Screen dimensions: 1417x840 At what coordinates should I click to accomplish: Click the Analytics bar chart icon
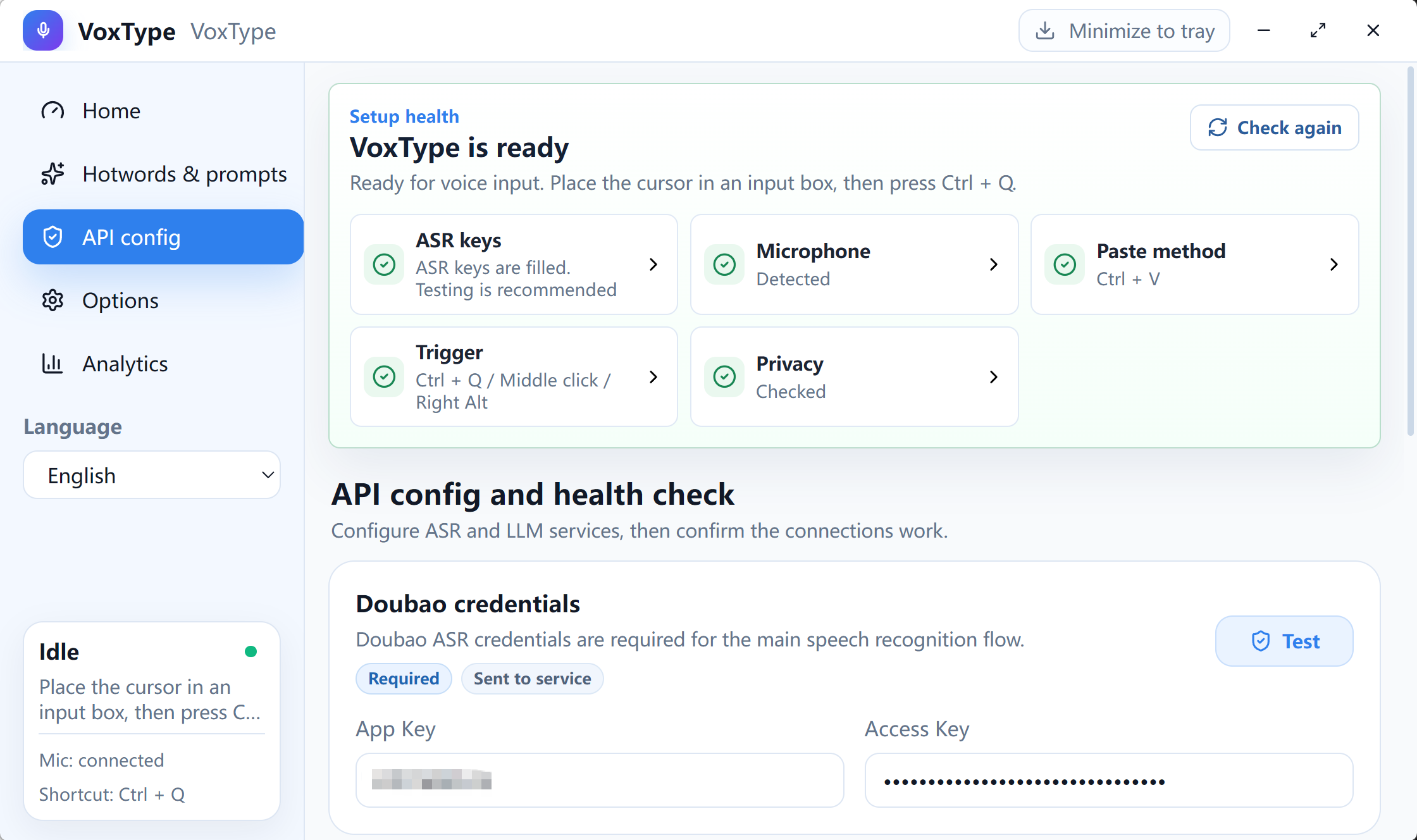click(53, 364)
